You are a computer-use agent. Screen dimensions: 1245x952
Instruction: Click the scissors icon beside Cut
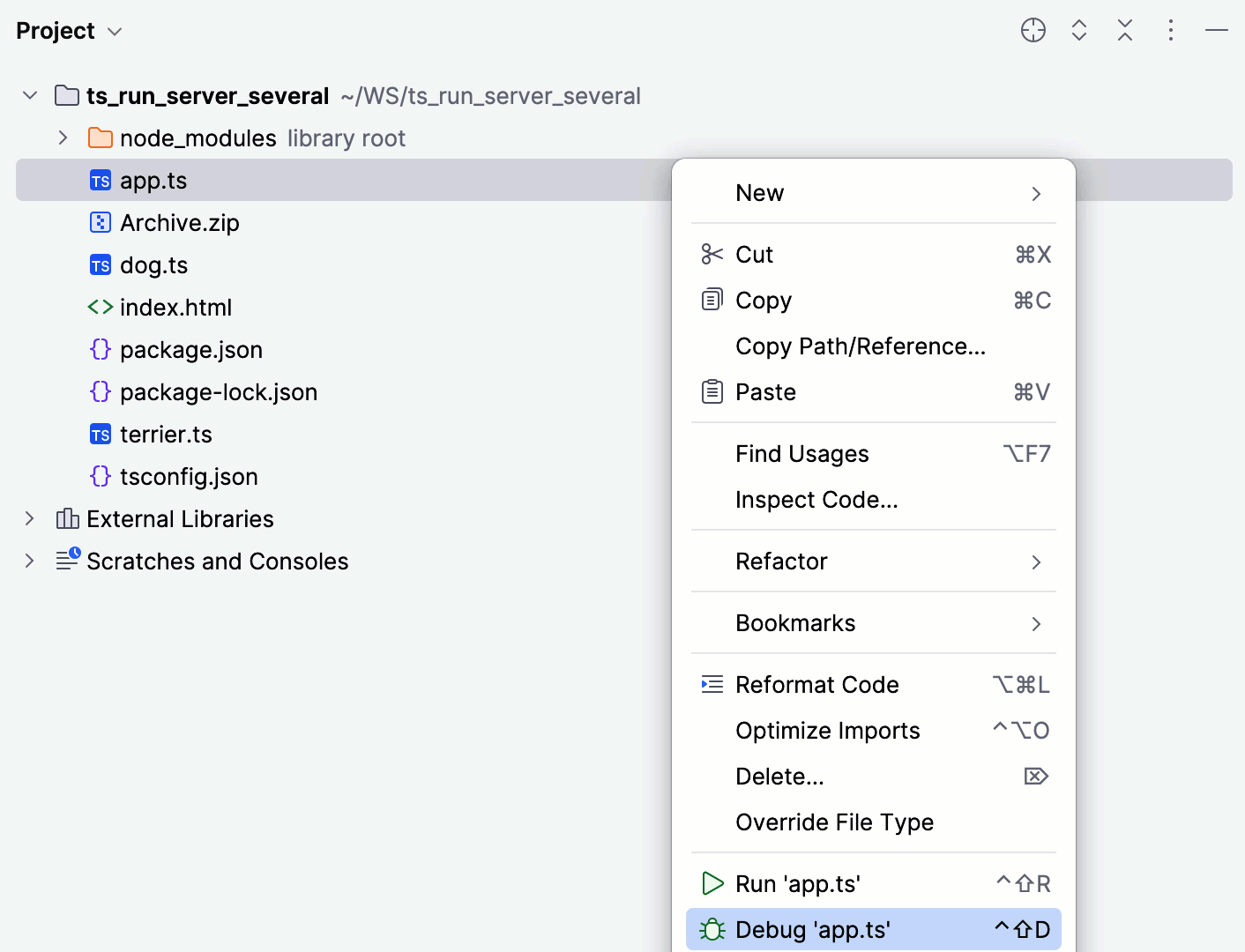[711, 254]
